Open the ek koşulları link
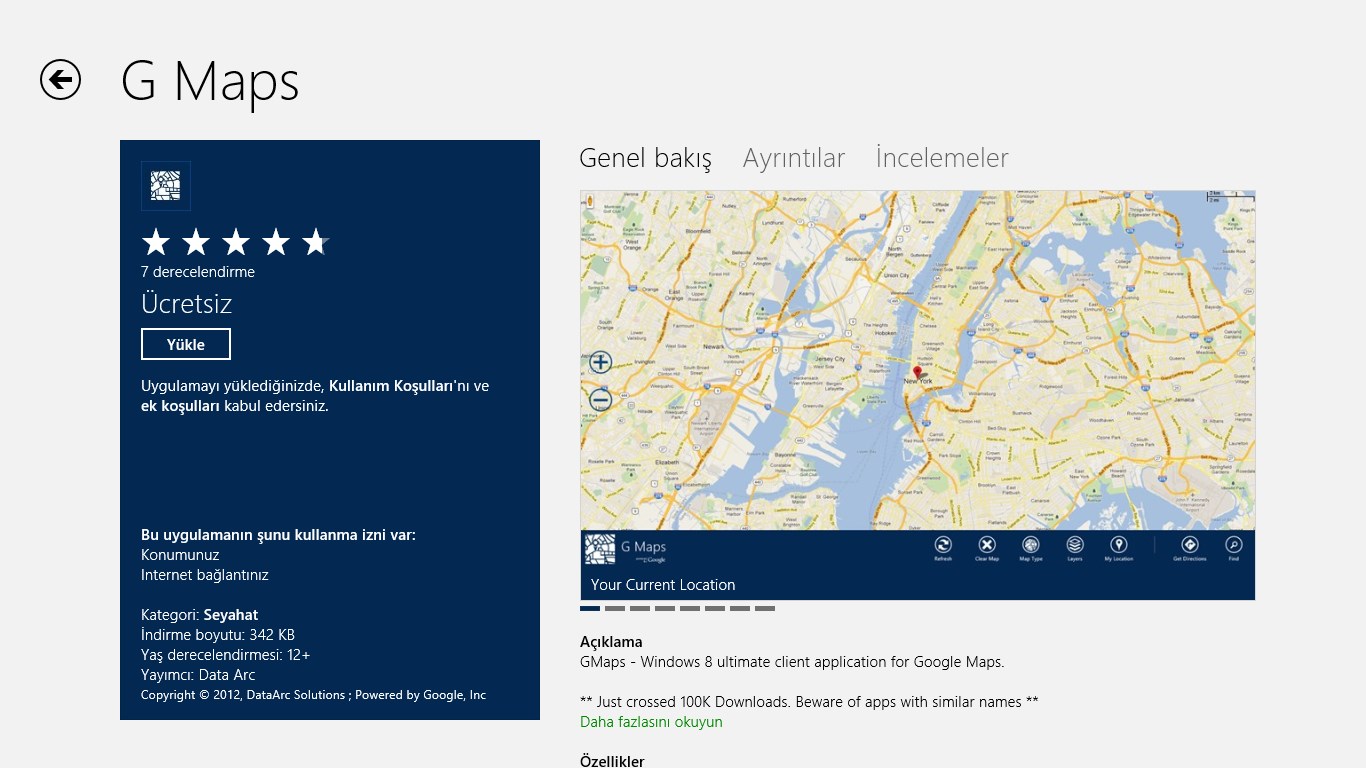The height and width of the screenshot is (768, 1366). click(180, 406)
